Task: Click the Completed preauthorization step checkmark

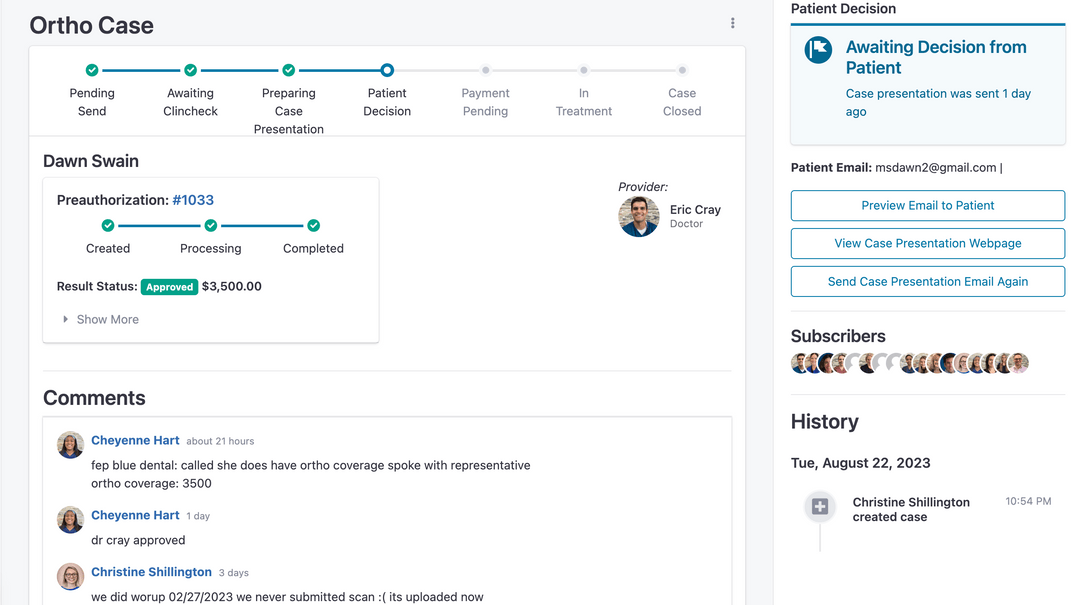Action: (x=313, y=226)
